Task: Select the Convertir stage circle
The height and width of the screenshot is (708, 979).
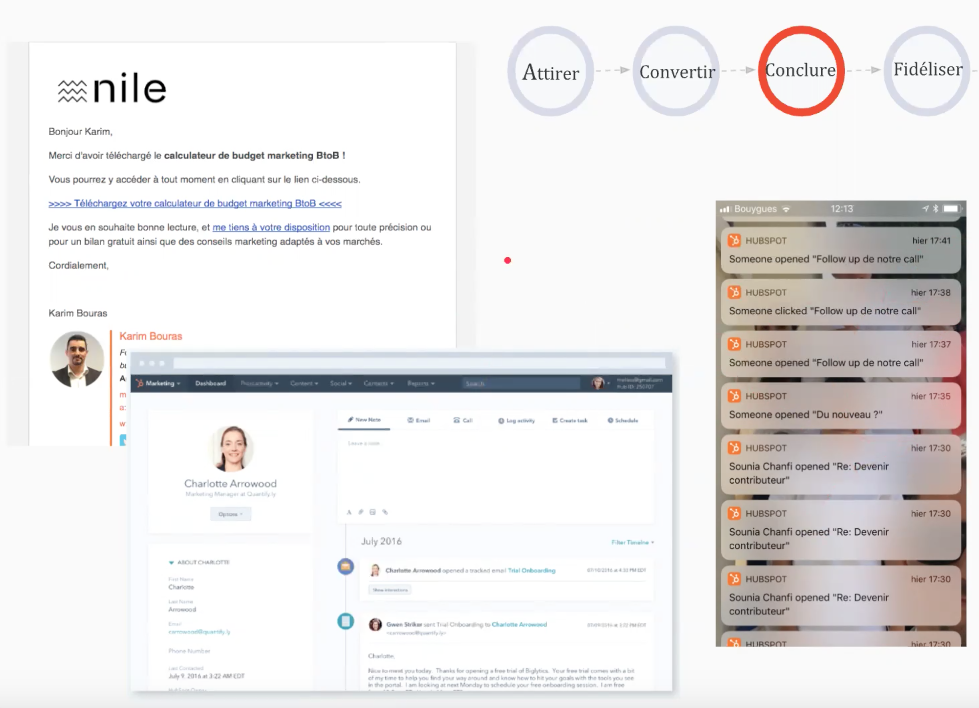Action: click(677, 71)
